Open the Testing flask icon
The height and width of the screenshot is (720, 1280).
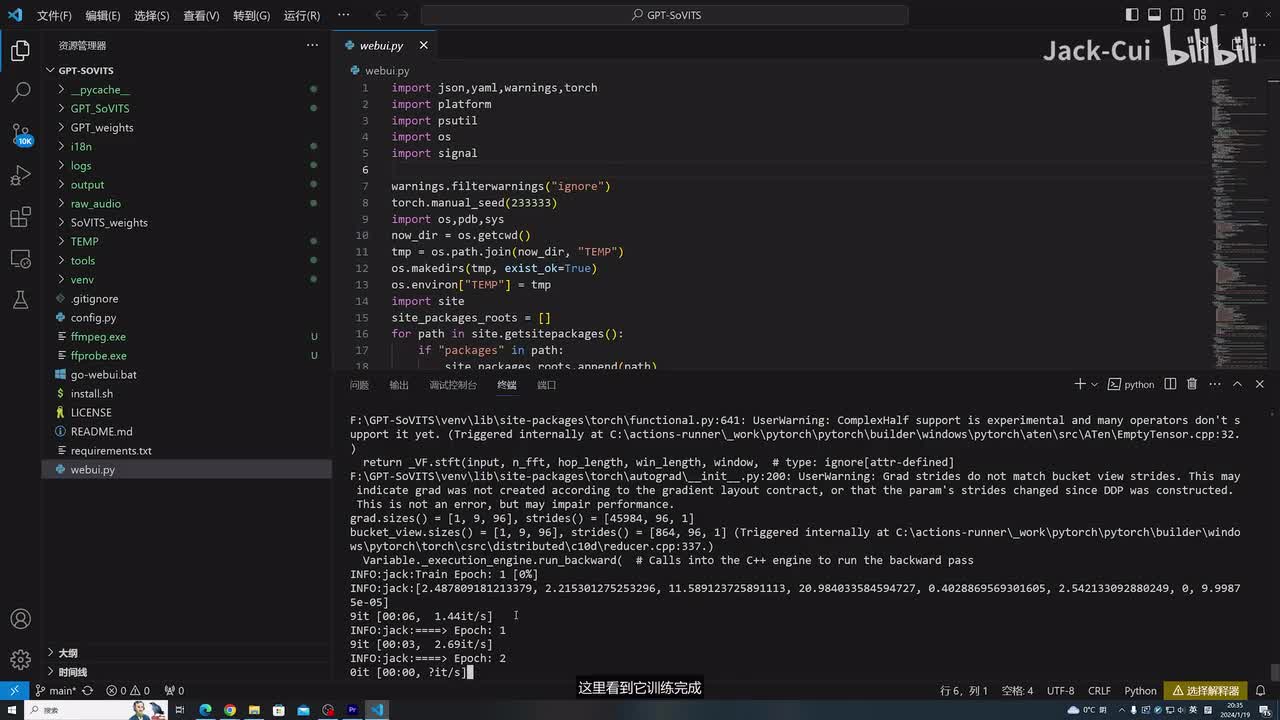tap(20, 300)
